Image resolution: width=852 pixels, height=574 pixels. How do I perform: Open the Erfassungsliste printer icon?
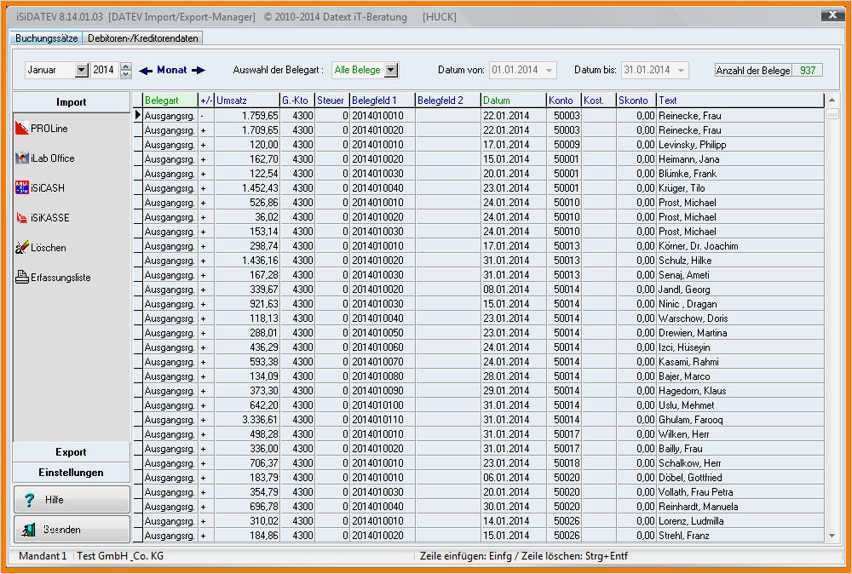coord(22,277)
